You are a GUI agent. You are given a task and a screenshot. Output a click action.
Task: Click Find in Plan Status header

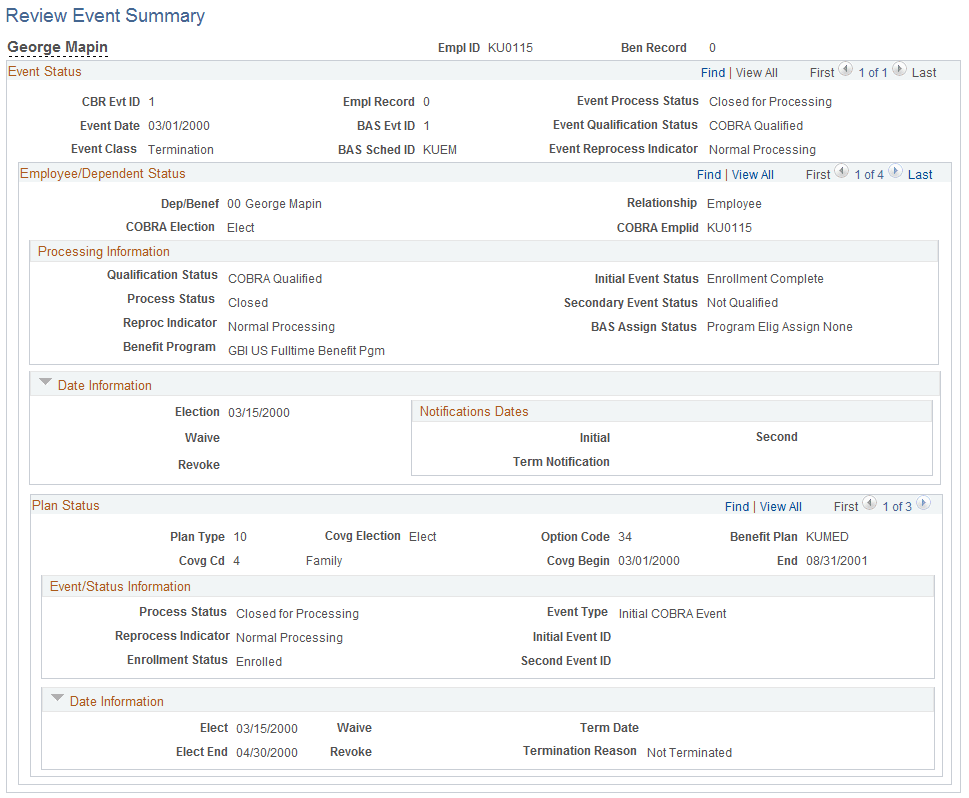(x=737, y=507)
